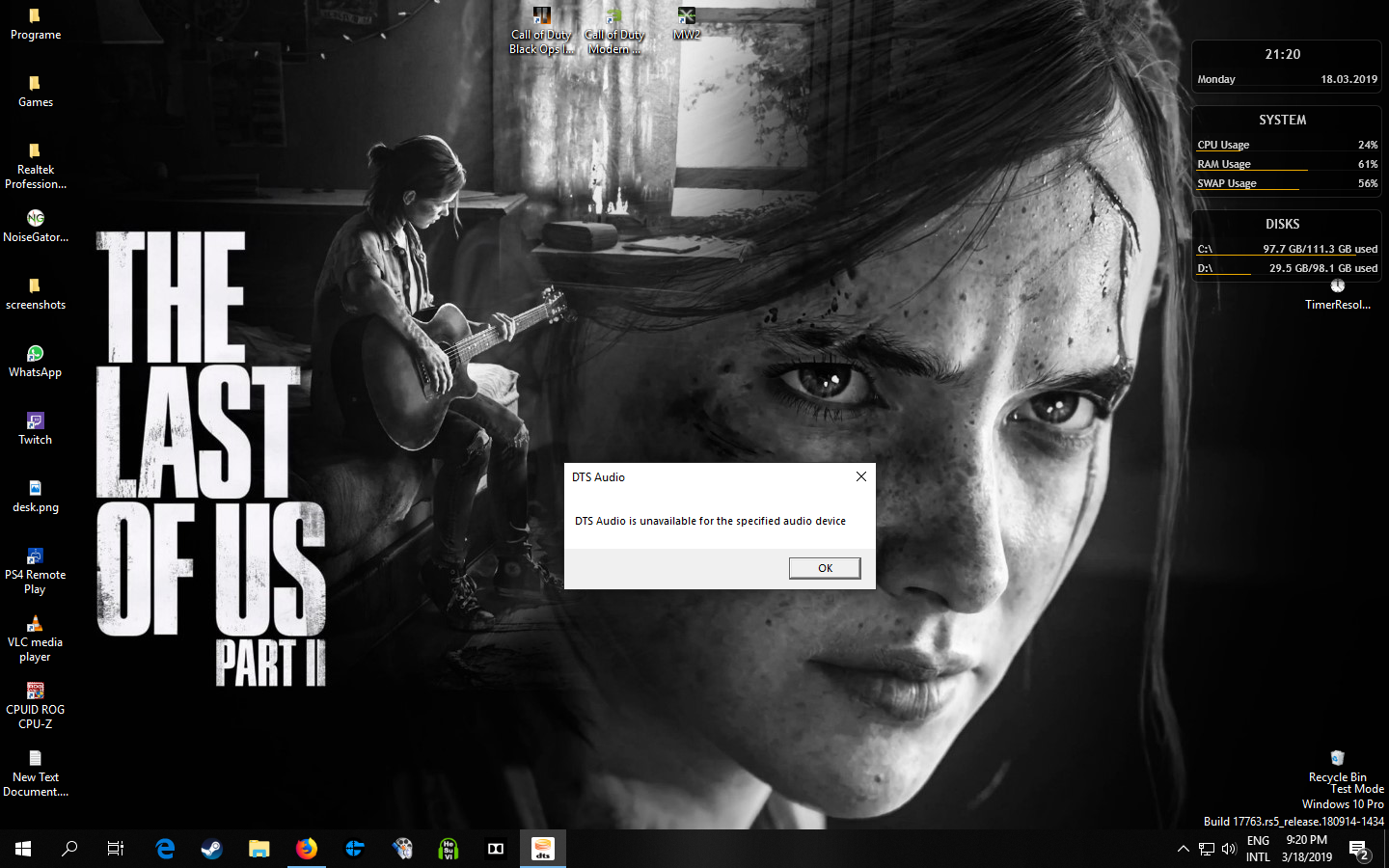Launch VLC media player shortcut
The image size is (1389, 868).
(36, 638)
